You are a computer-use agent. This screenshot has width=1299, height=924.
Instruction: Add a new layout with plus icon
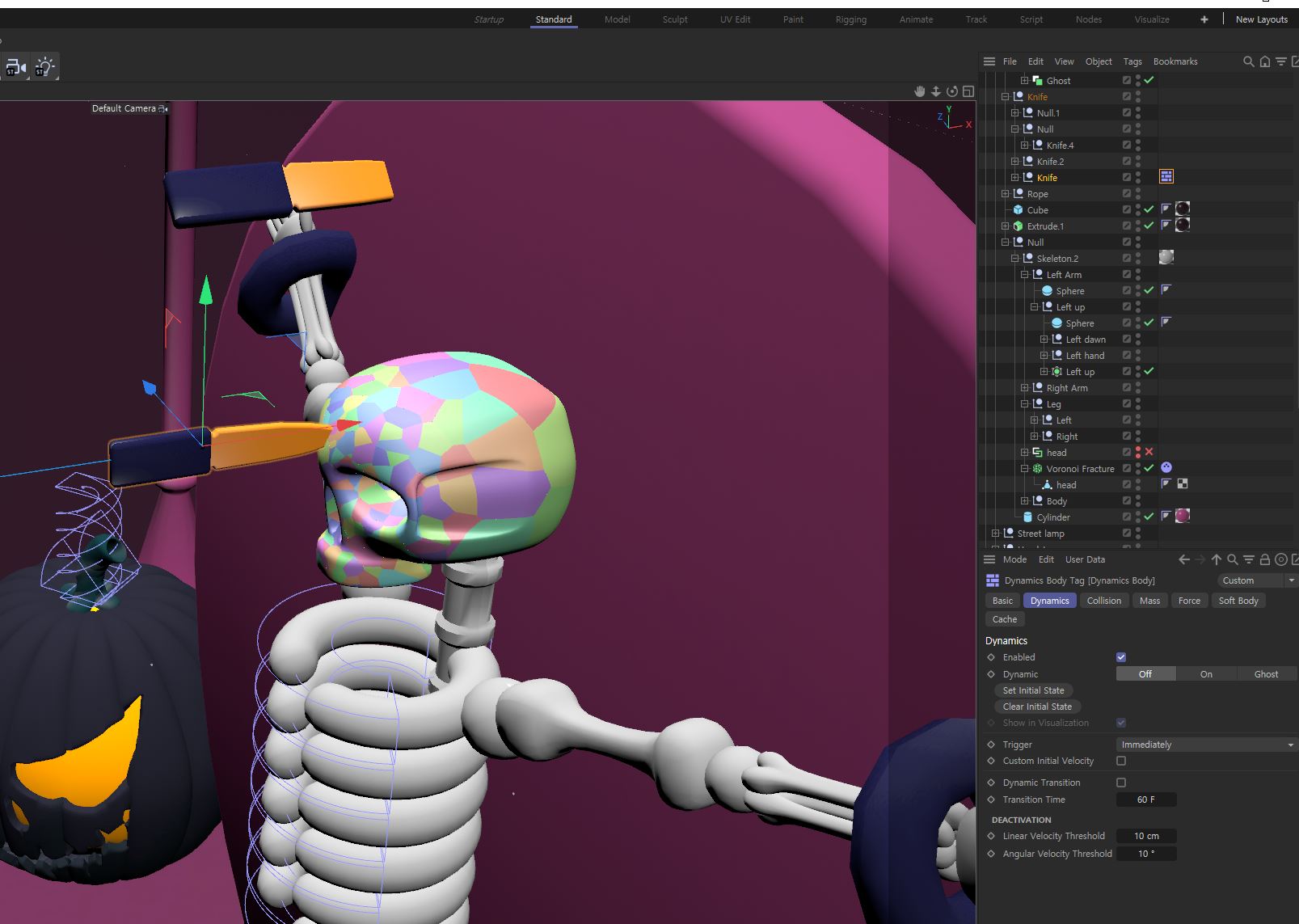[x=1204, y=19]
